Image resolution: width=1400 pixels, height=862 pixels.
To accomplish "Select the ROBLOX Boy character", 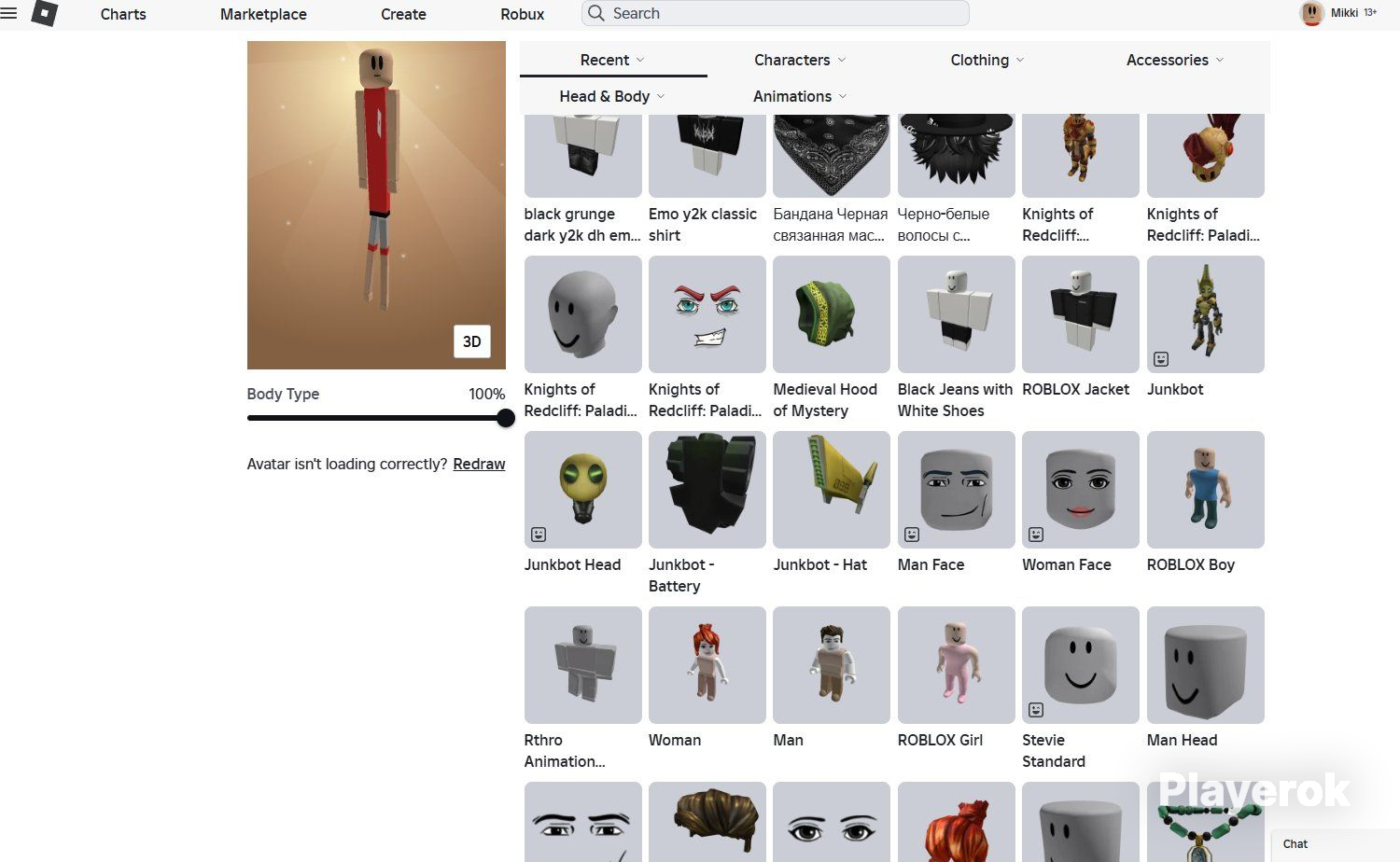I will tap(1206, 490).
